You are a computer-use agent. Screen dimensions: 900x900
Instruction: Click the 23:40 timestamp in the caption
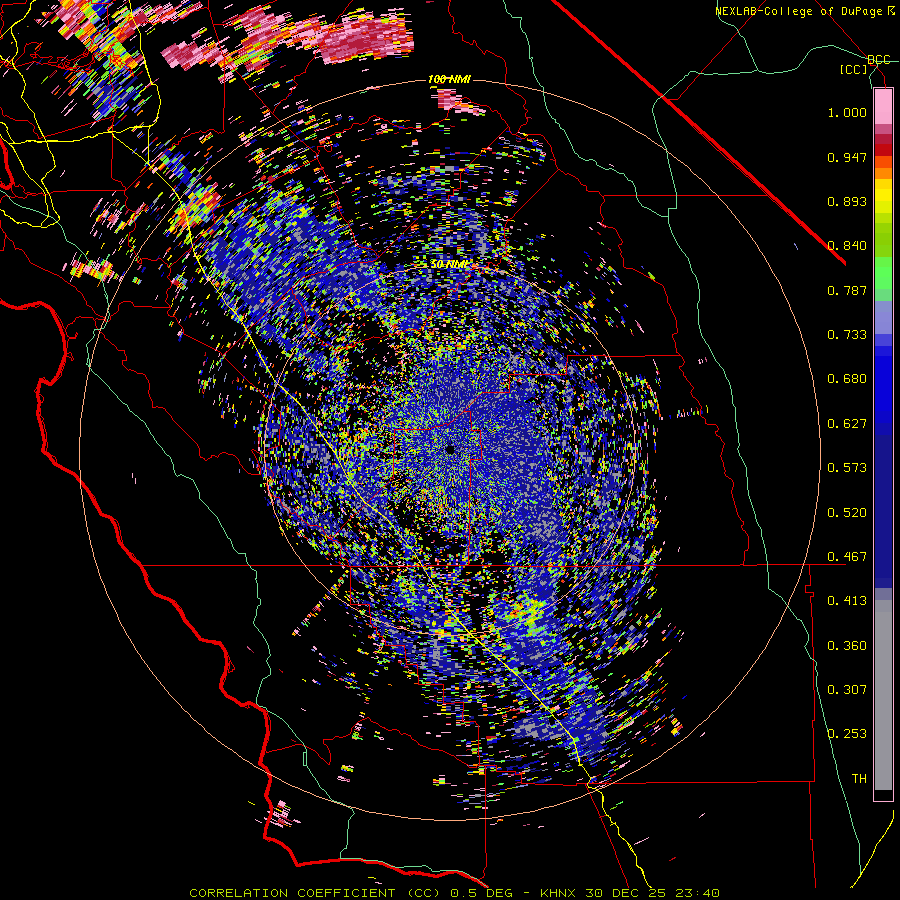[x=698, y=893]
